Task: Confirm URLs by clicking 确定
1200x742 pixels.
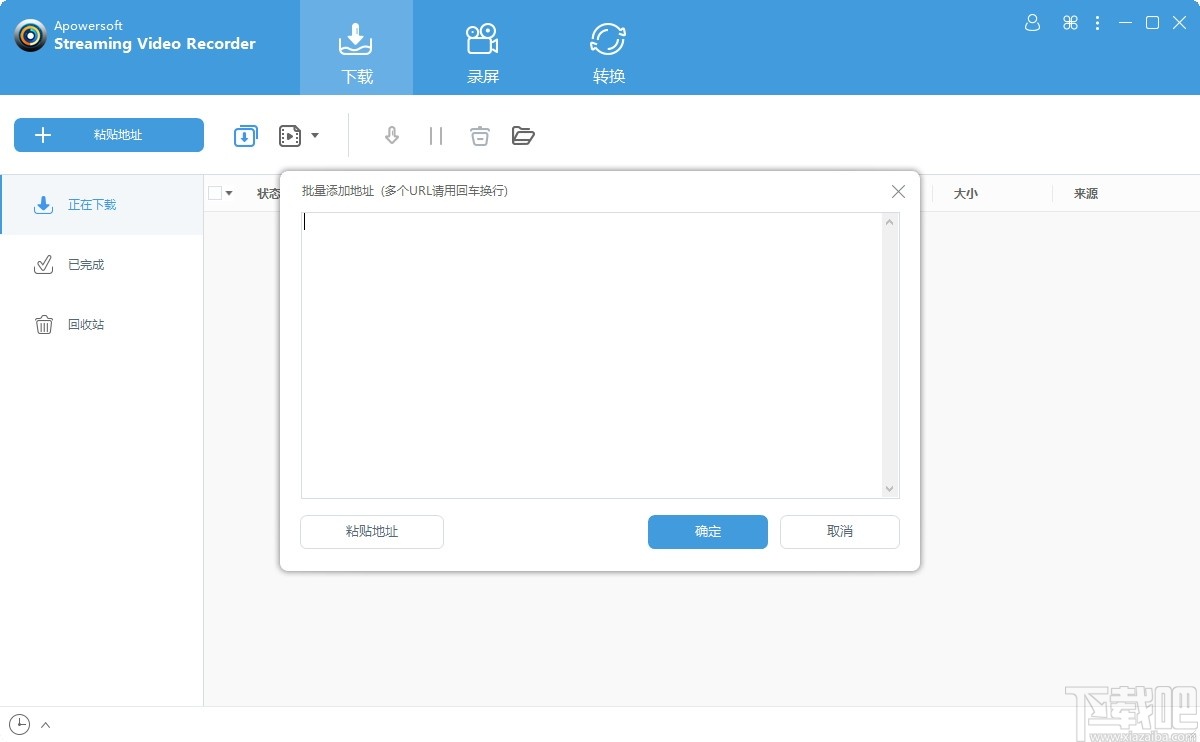Action: [707, 532]
